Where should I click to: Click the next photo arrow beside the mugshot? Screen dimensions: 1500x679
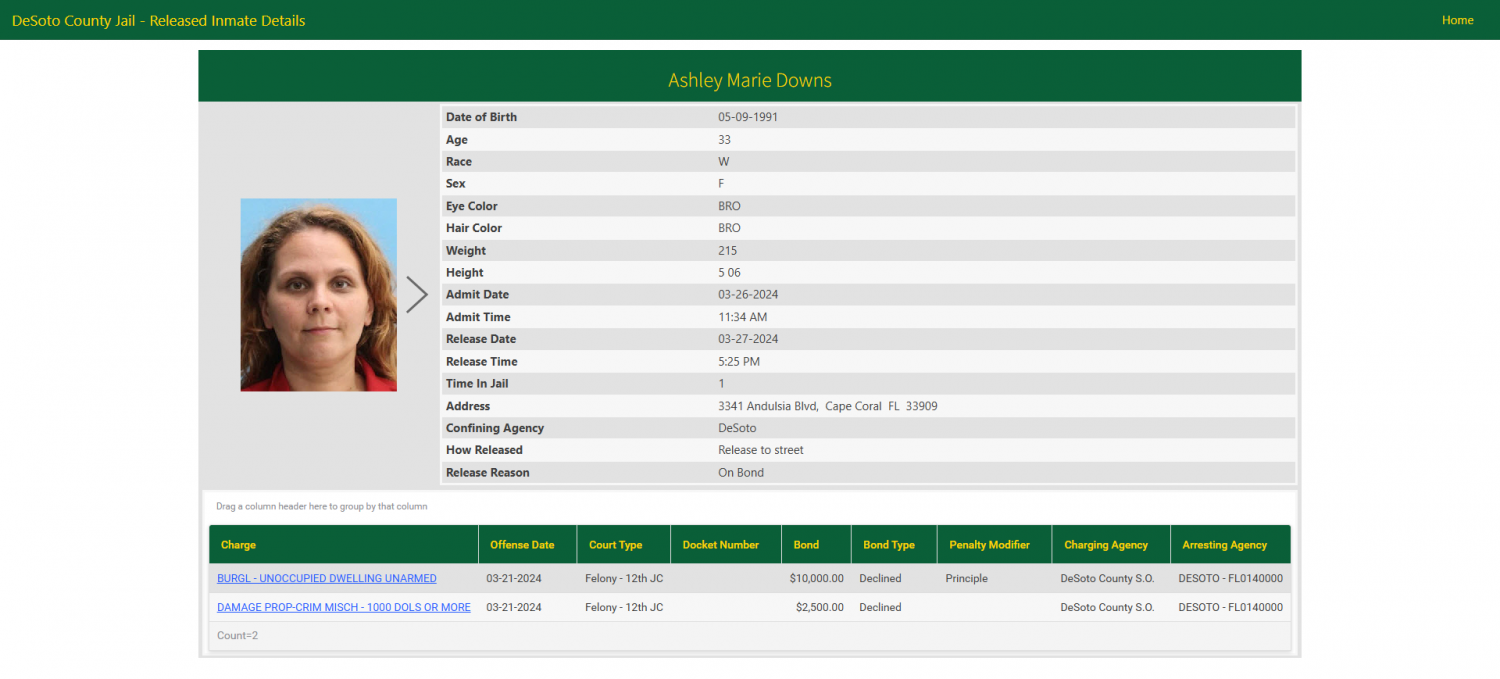click(x=417, y=294)
